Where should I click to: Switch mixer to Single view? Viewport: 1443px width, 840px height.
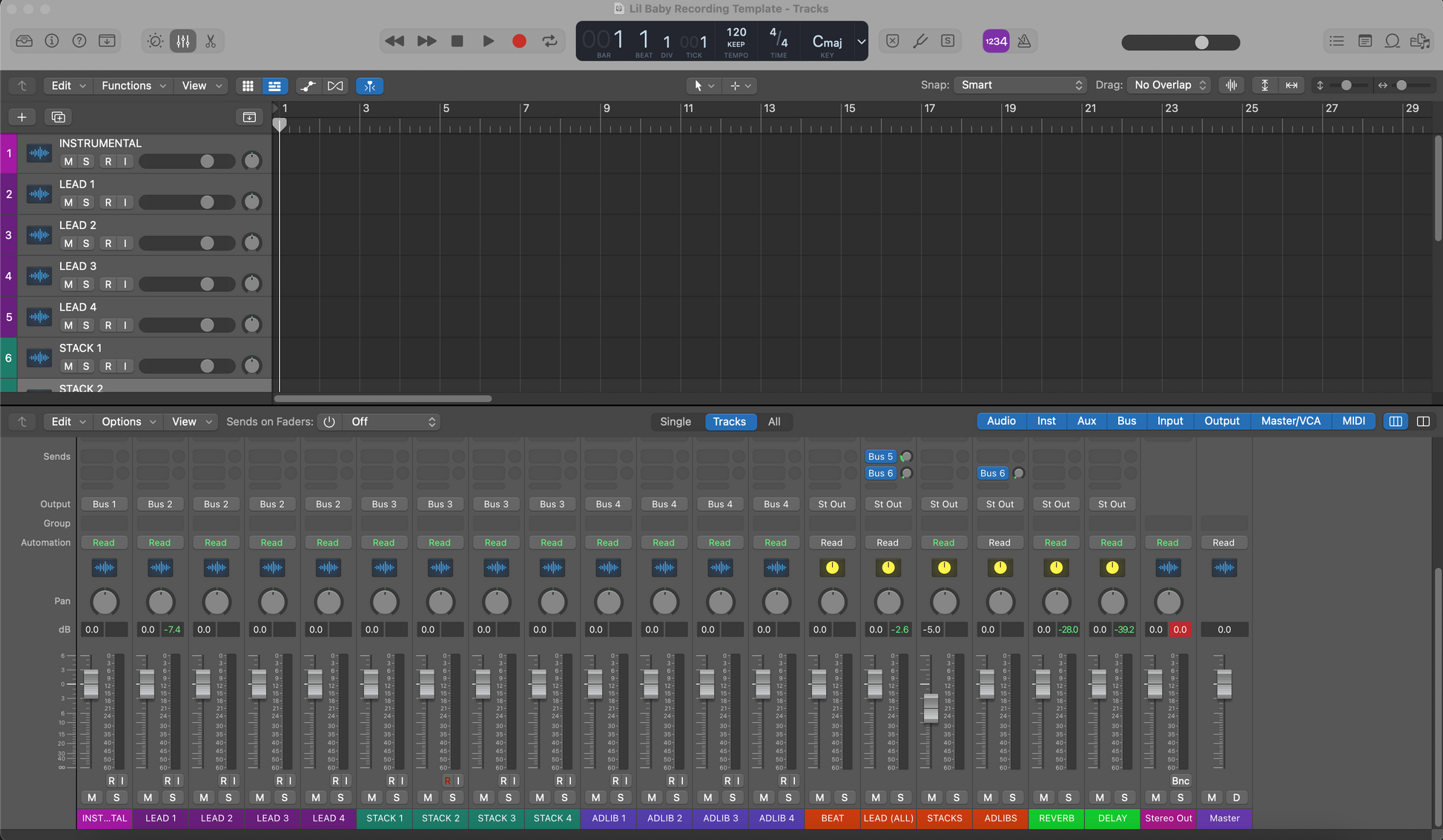(675, 422)
